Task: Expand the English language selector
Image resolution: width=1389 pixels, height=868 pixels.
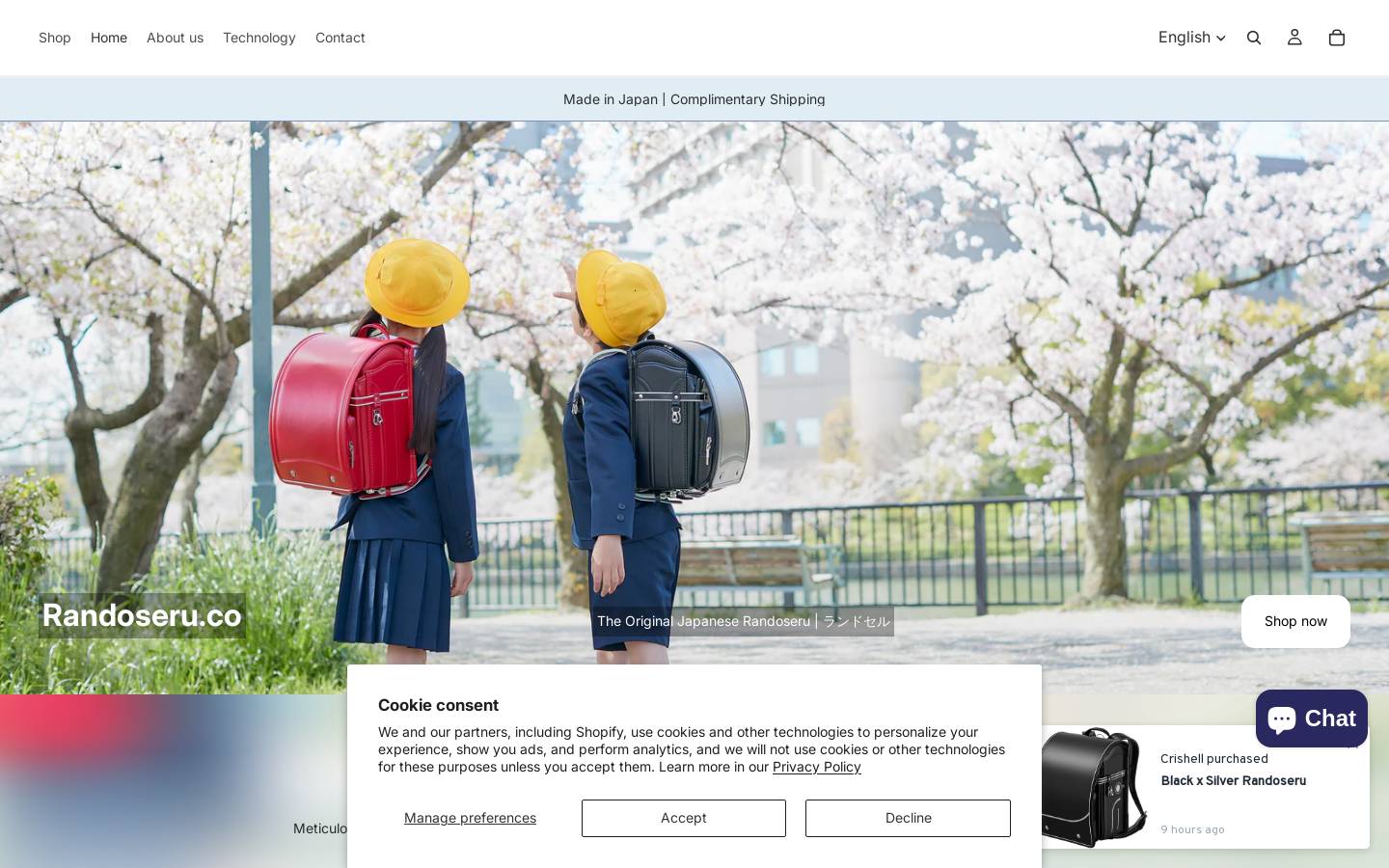Action: click(x=1192, y=38)
